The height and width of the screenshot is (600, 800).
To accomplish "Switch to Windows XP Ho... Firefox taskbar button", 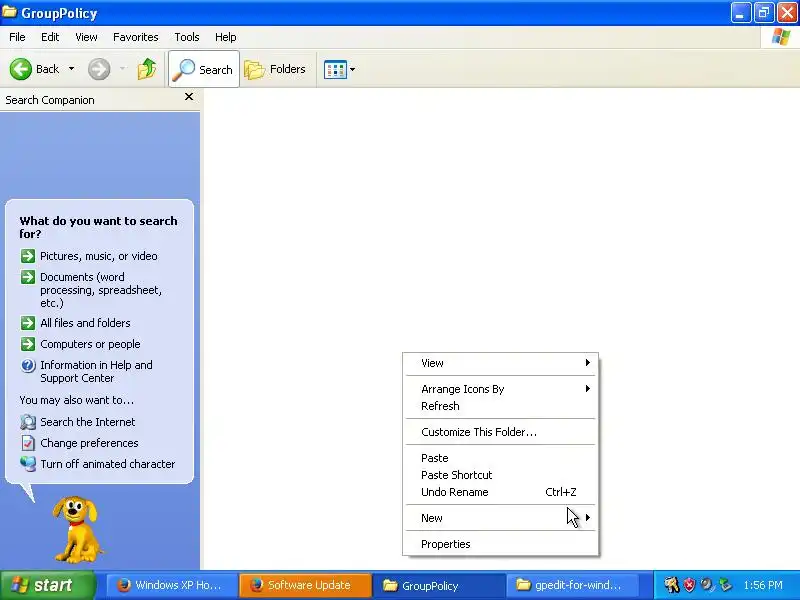I will (x=172, y=585).
